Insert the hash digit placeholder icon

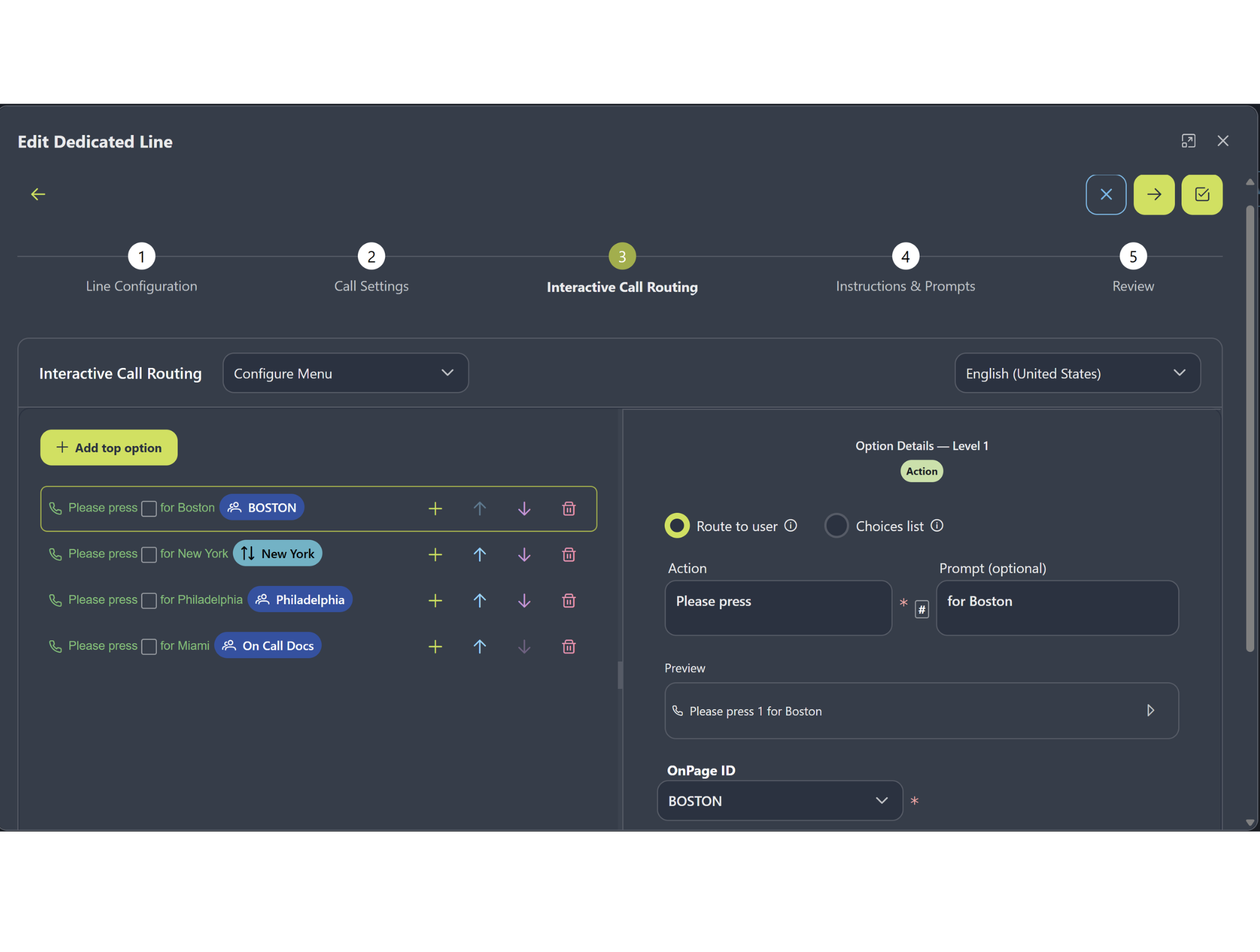coord(921,609)
